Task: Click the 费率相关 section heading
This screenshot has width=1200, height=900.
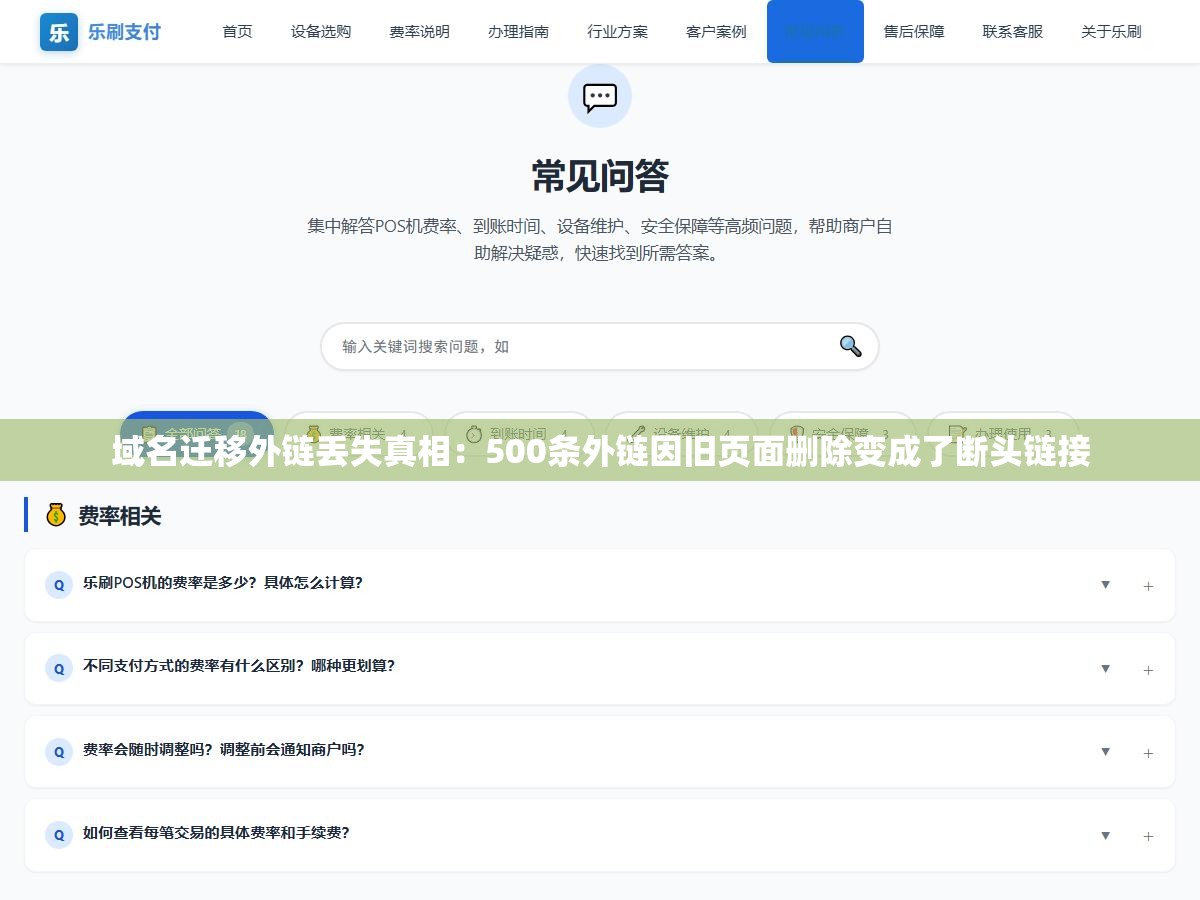Action: [x=120, y=516]
